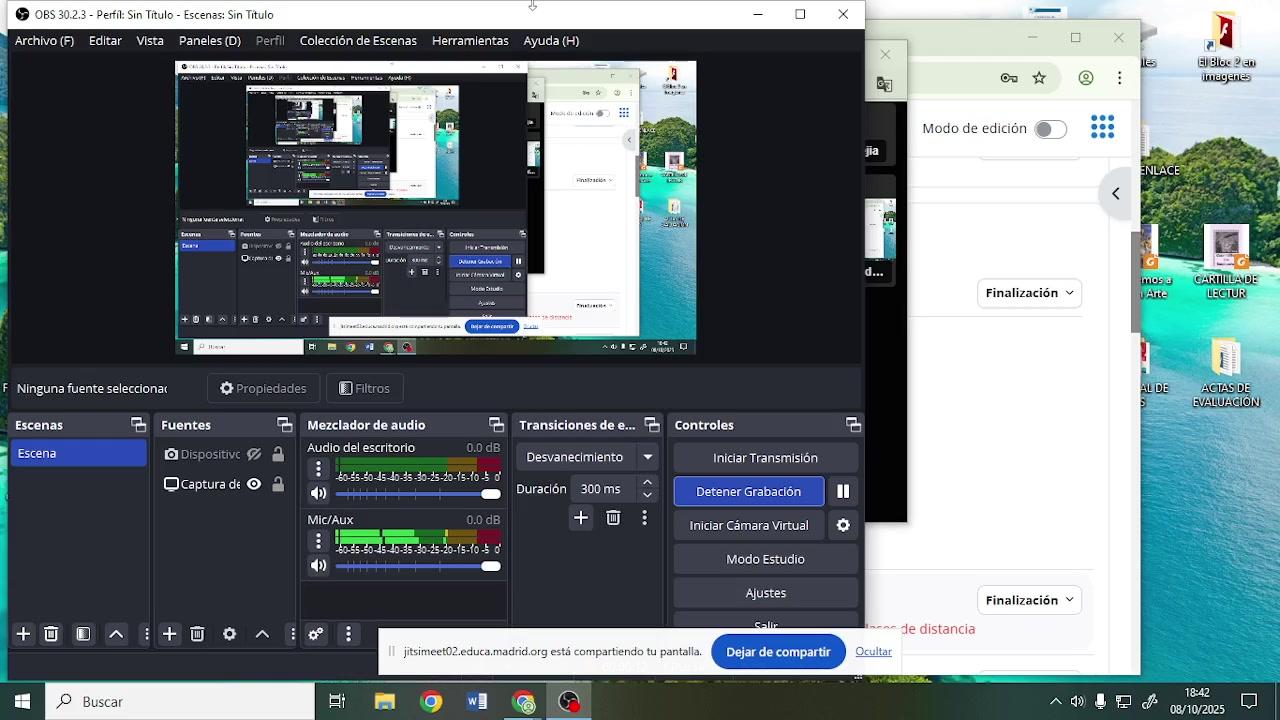
Task: Open source properties gear in Fuentes panel
Action: point(230,634)
